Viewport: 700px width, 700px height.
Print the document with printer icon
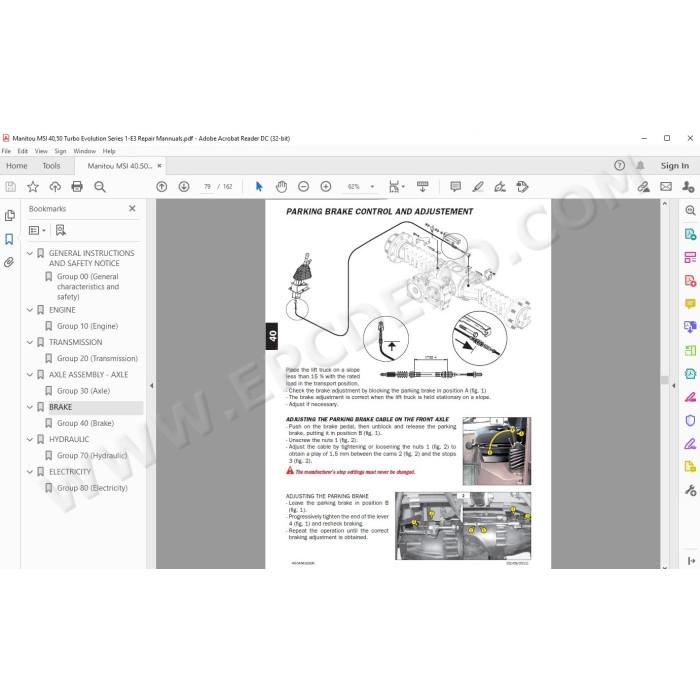(77, 187)
